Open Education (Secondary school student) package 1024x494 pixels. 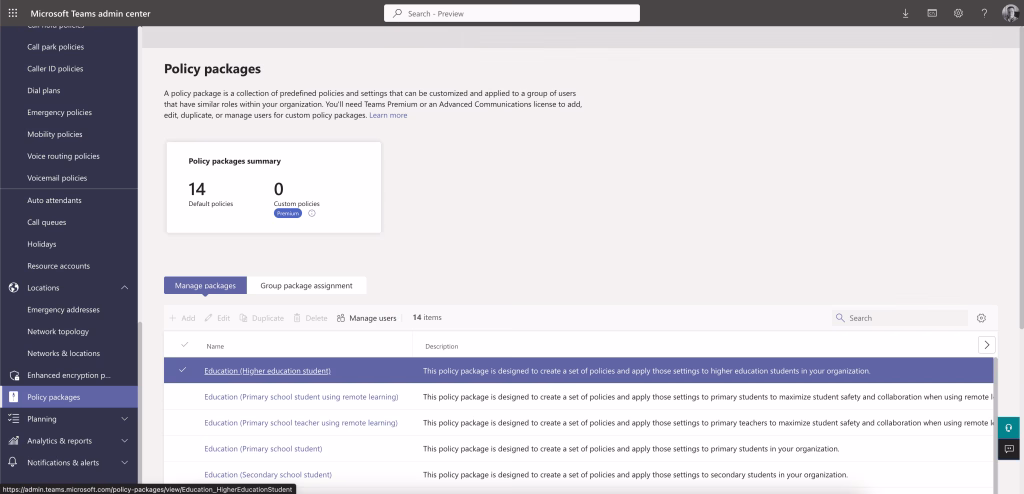click(x=268, y=474)
